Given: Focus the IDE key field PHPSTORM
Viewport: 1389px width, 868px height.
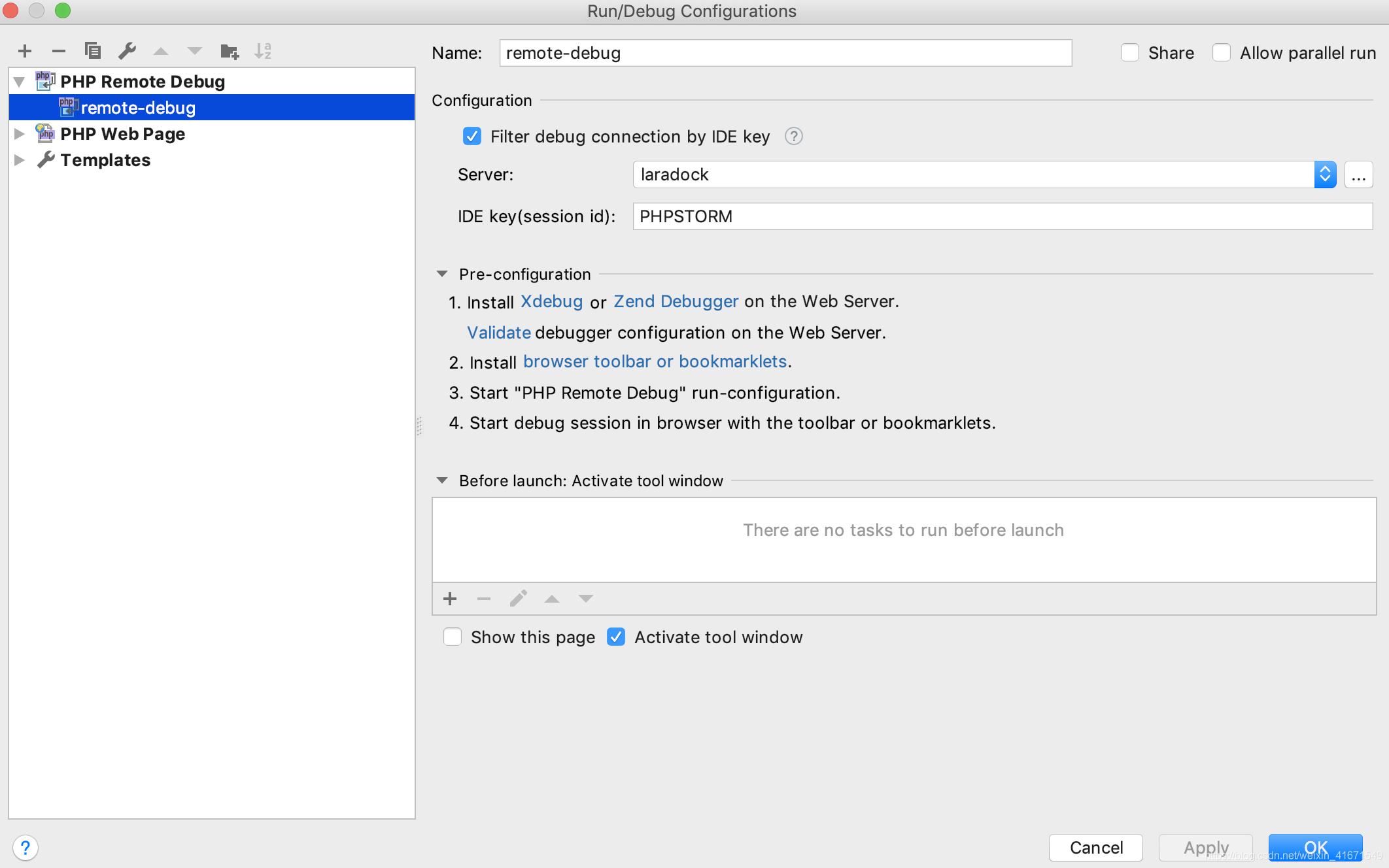Looking at the screenshot, I should (x=1003, y=216).
